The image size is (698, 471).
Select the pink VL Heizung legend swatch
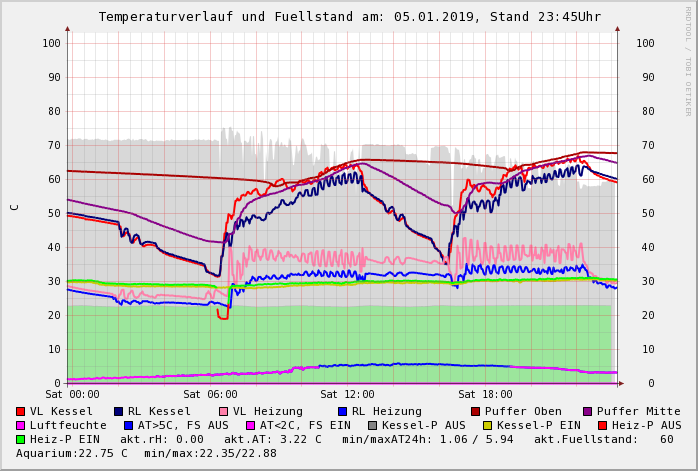(224, 411)
